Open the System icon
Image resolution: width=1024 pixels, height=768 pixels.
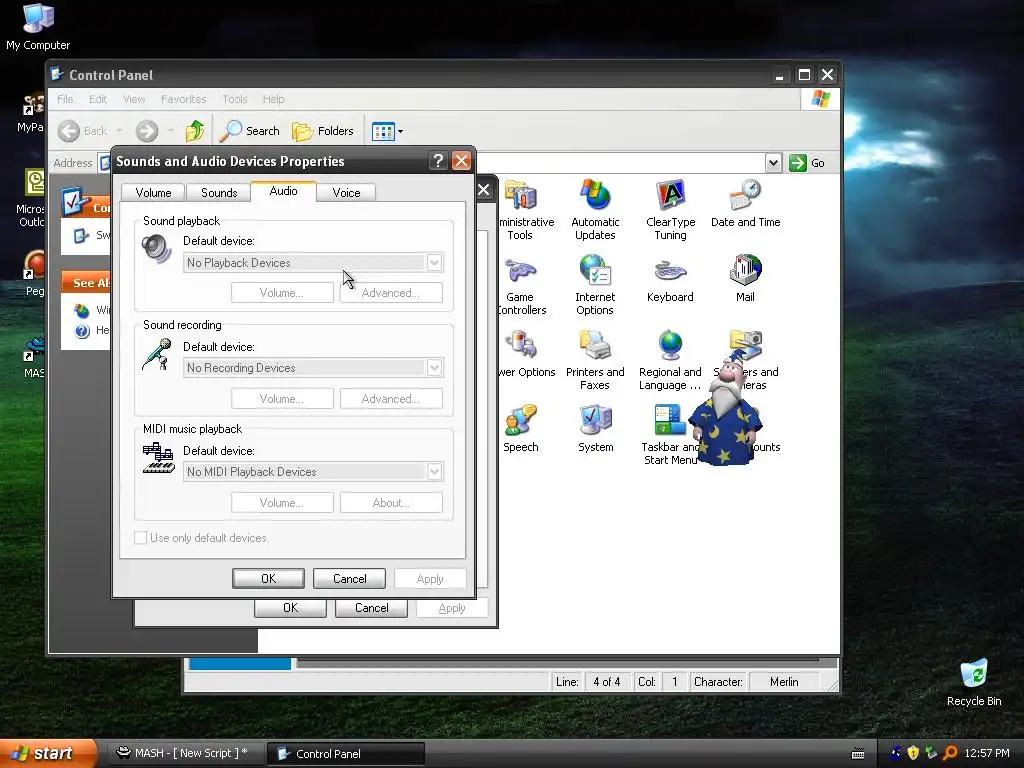pyautogui.click(x=596, y=429)
